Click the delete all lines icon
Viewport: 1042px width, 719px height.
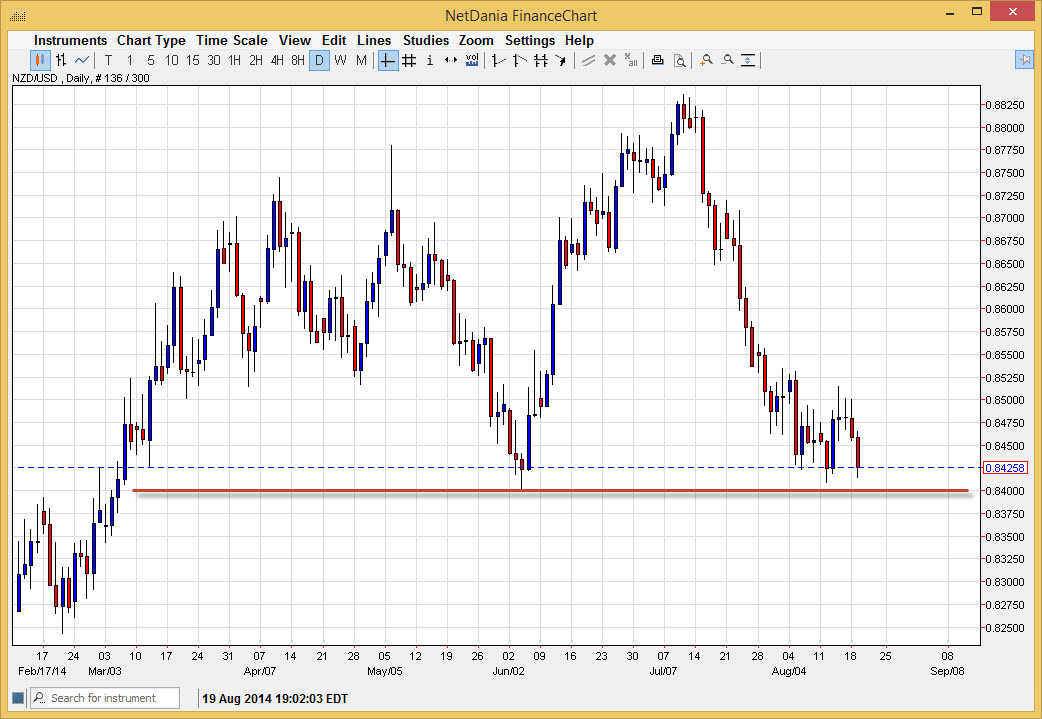631,61
